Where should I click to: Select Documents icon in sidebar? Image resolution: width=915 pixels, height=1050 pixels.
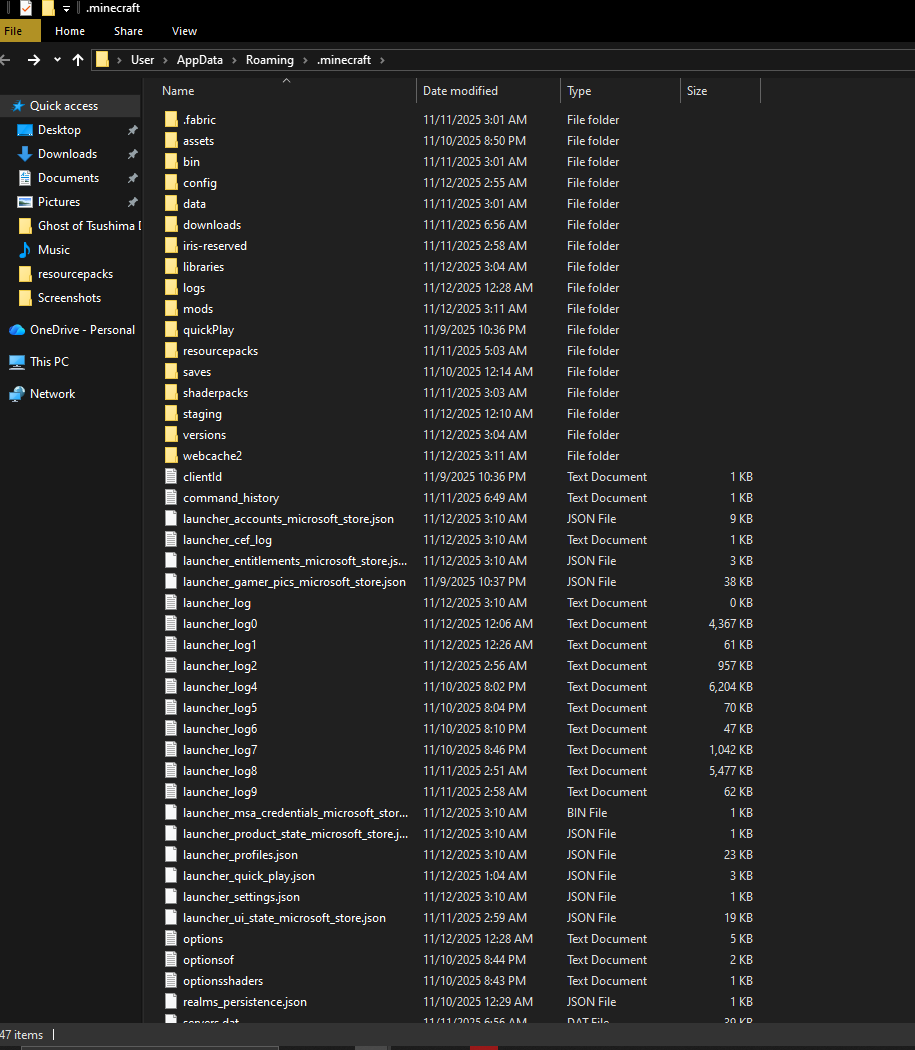(x=25, y=178)
